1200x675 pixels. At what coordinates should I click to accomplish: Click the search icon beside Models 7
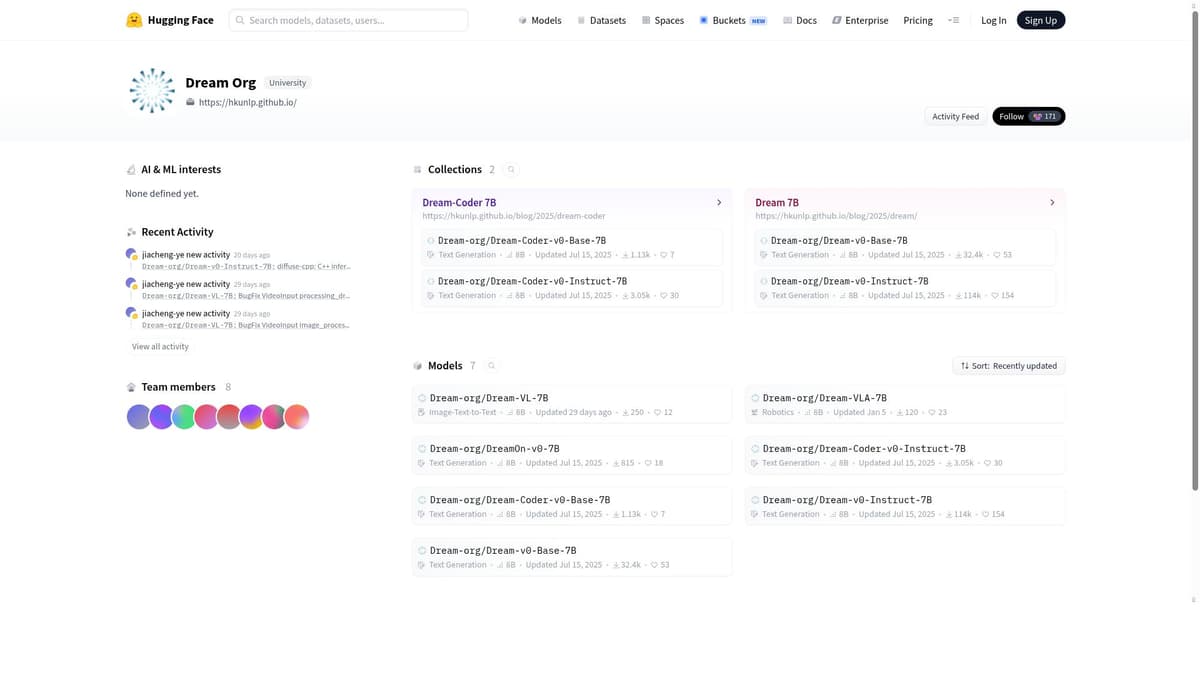pyautogui.click(x=491, y=366)
